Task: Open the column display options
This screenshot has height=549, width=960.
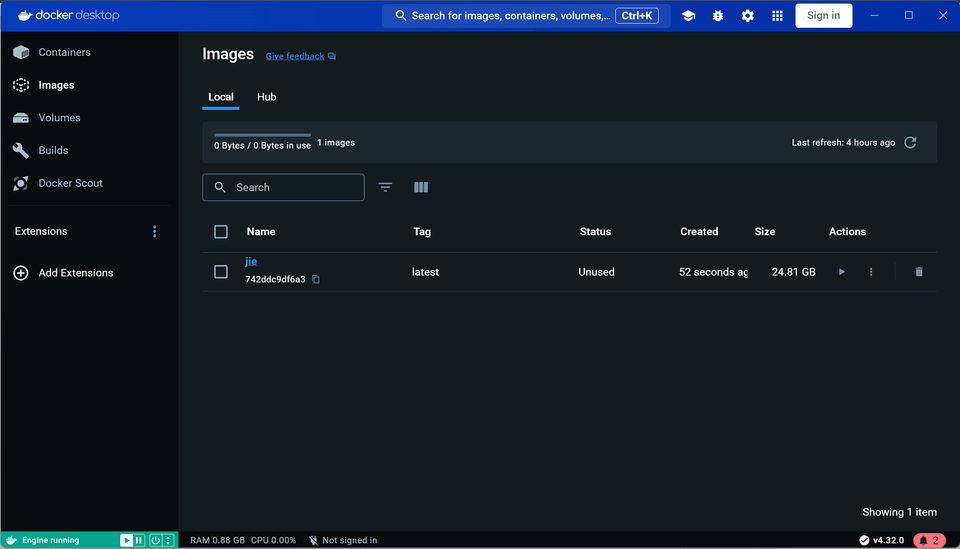Action: [x=421, y=187]
